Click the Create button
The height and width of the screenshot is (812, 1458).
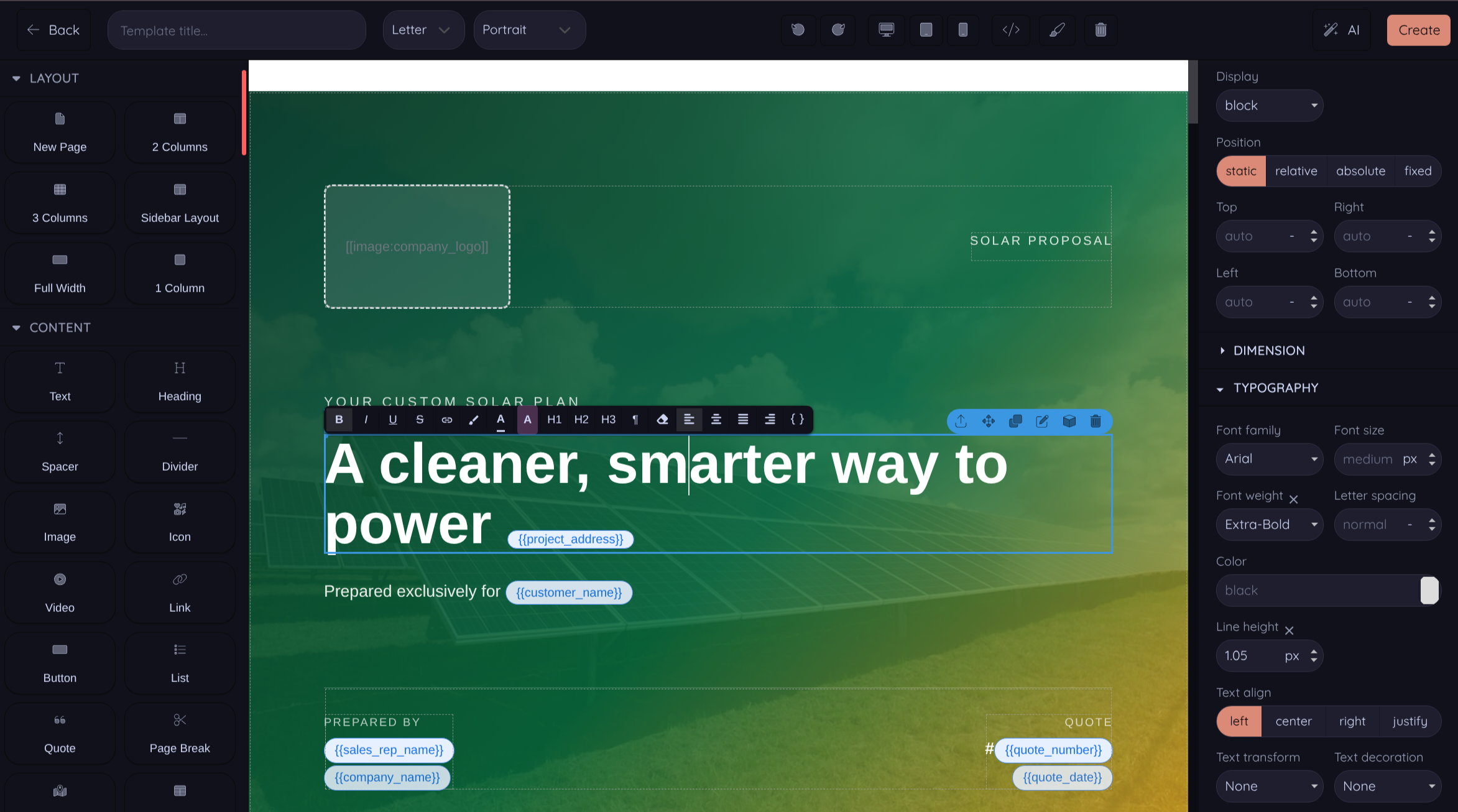[1418, 30]
